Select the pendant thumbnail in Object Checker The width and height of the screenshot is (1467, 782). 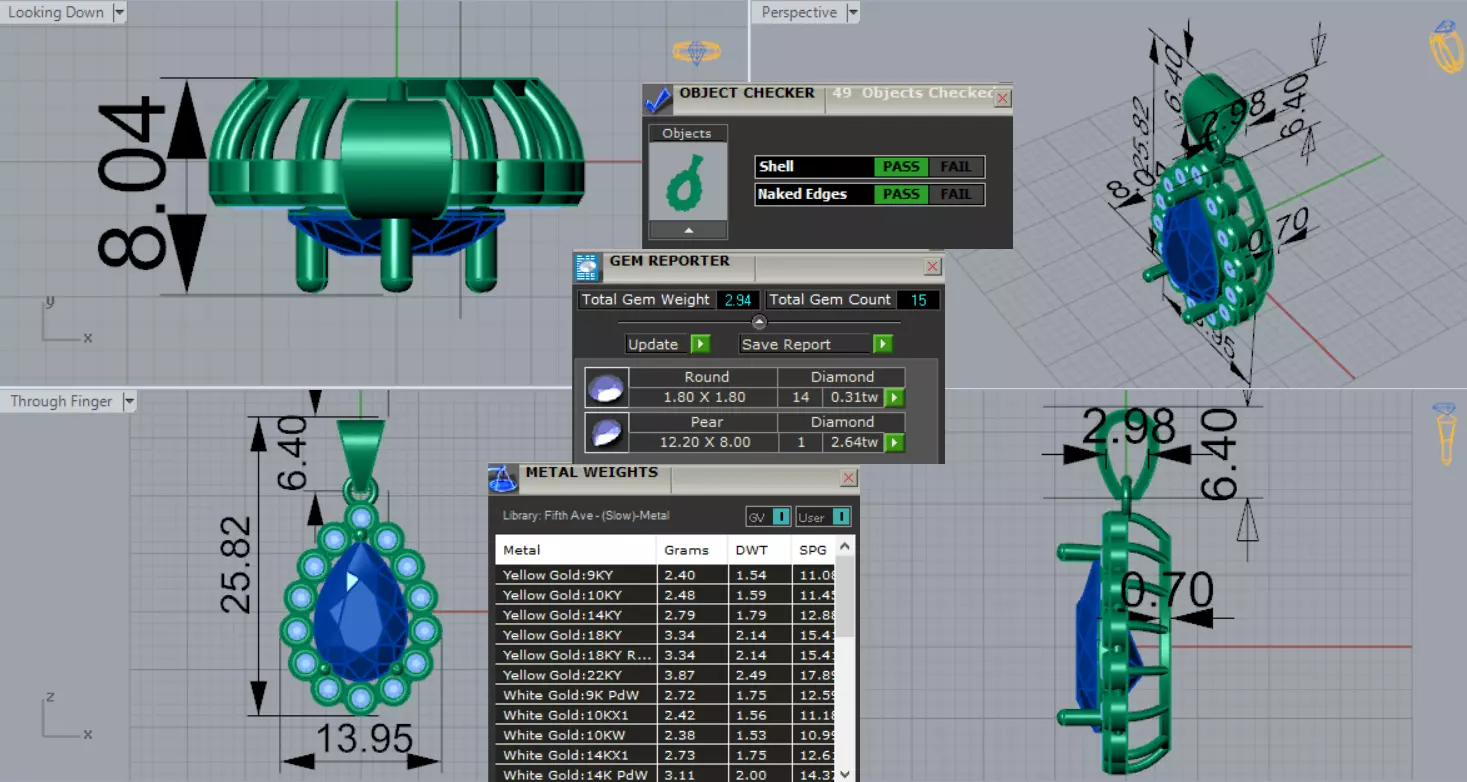pyautogui.click(x=688, y=182)
